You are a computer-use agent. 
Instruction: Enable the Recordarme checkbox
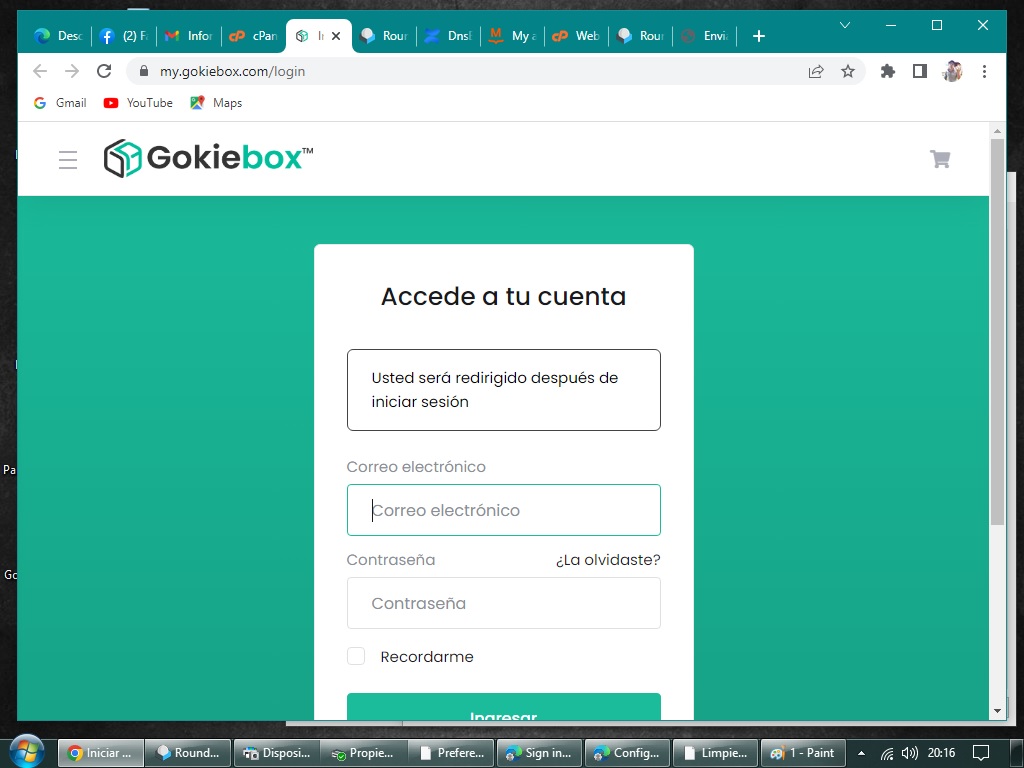pos(356,656)
